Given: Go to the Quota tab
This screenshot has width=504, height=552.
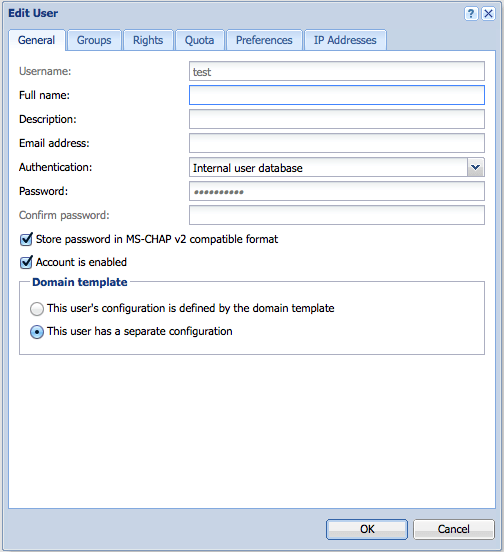Looking at the screenshot, I should pyautogui.click(x=200, y=40).
